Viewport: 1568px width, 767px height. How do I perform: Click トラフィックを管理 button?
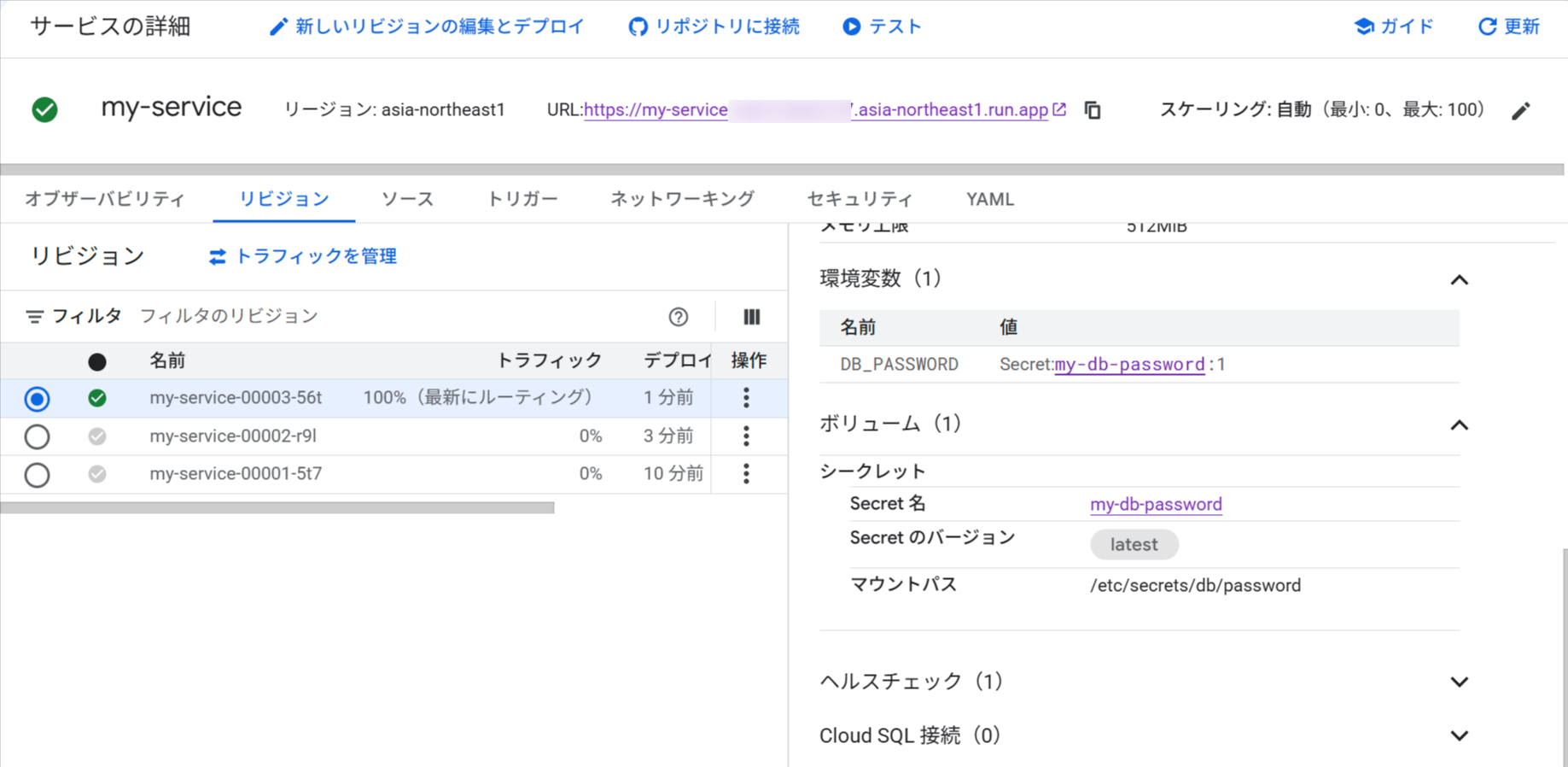click(x=303, y=256)
